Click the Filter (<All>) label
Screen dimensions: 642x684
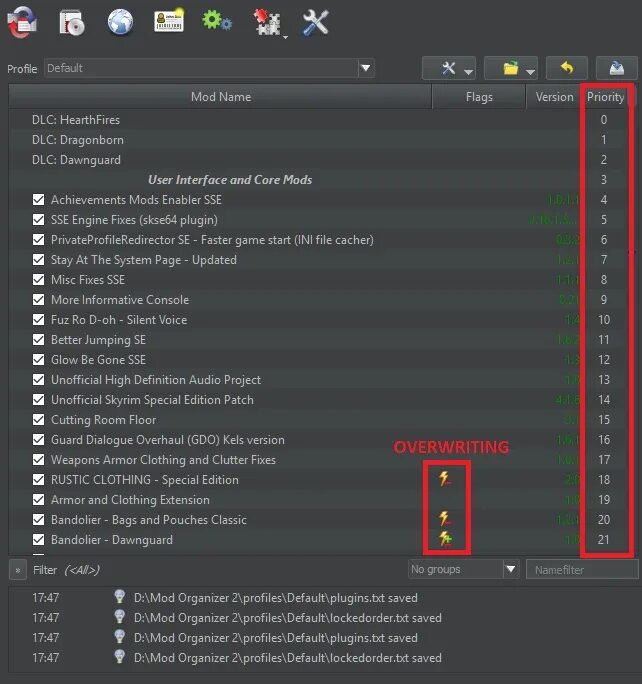(66, 570)
